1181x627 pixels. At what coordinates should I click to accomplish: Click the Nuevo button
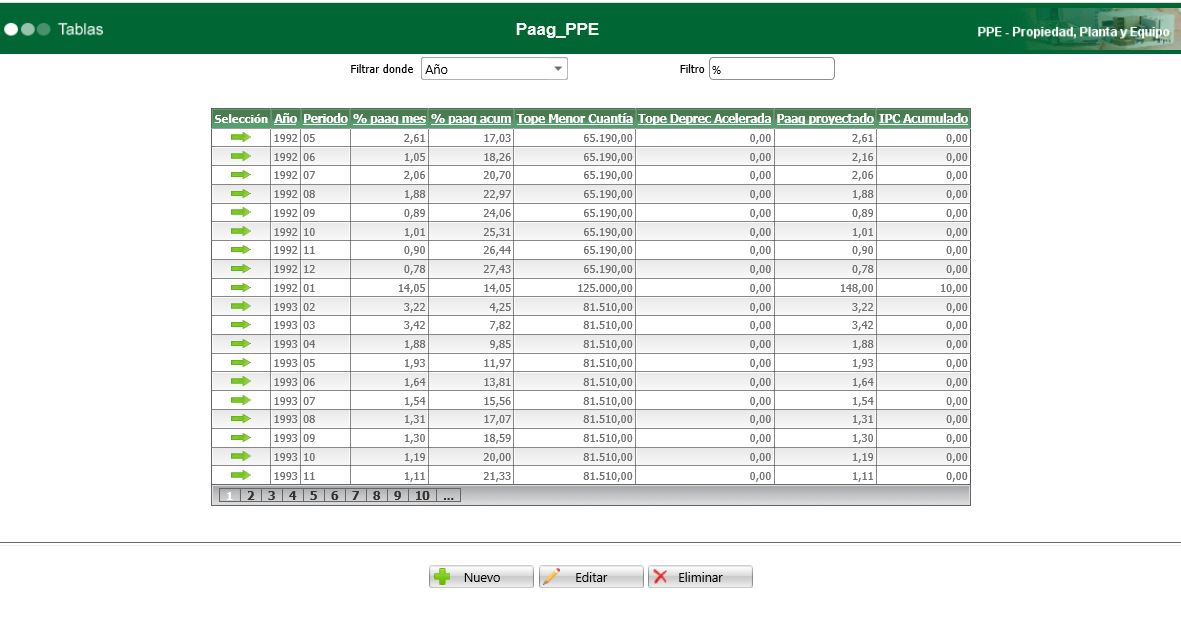(481, 577)
